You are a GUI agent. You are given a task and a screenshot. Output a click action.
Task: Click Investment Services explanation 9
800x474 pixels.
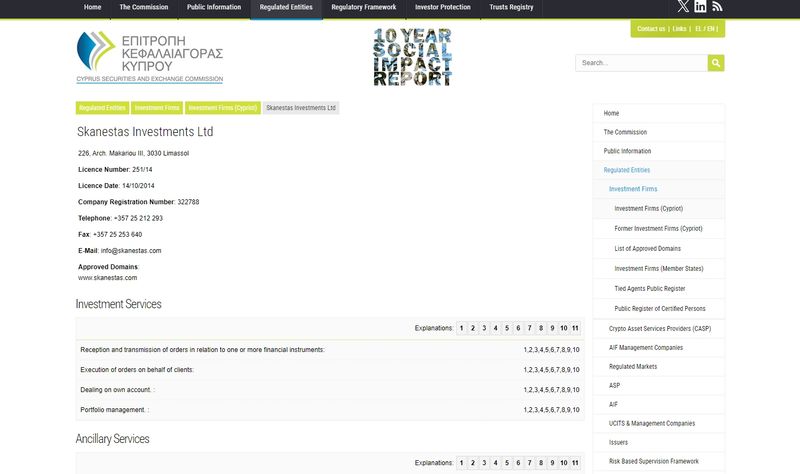pos(552,328)
